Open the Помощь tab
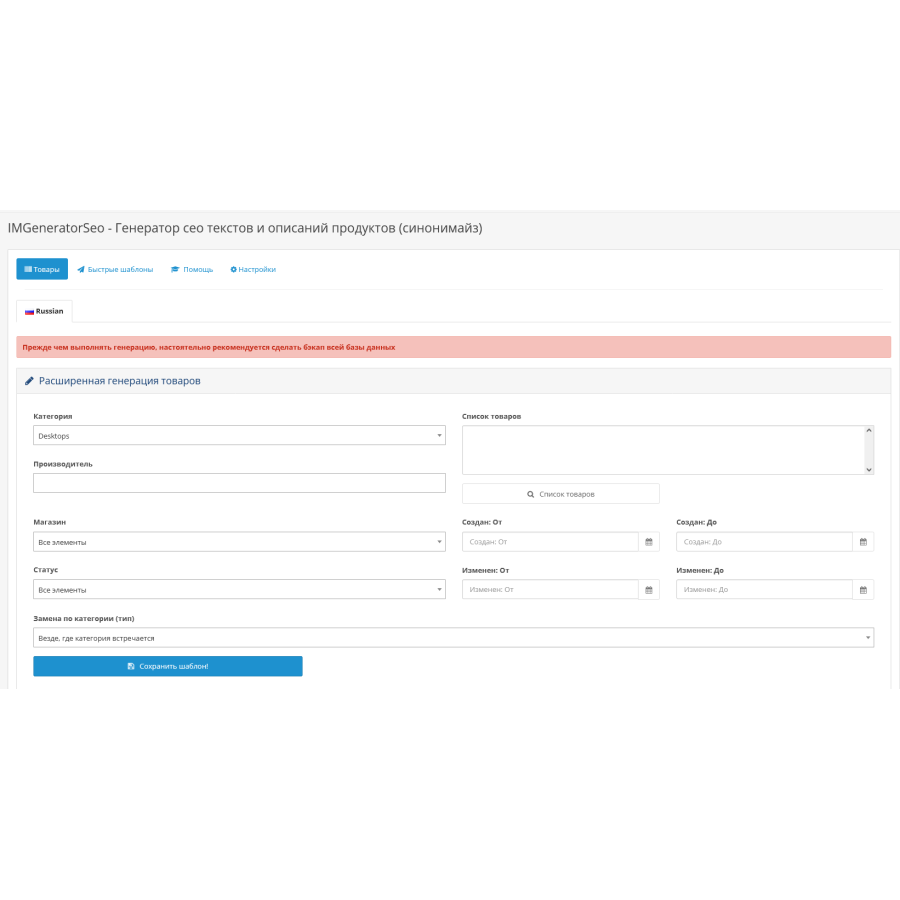Image resolution: width=900 pixels, height=900 pixels. (x=192, y=269)
